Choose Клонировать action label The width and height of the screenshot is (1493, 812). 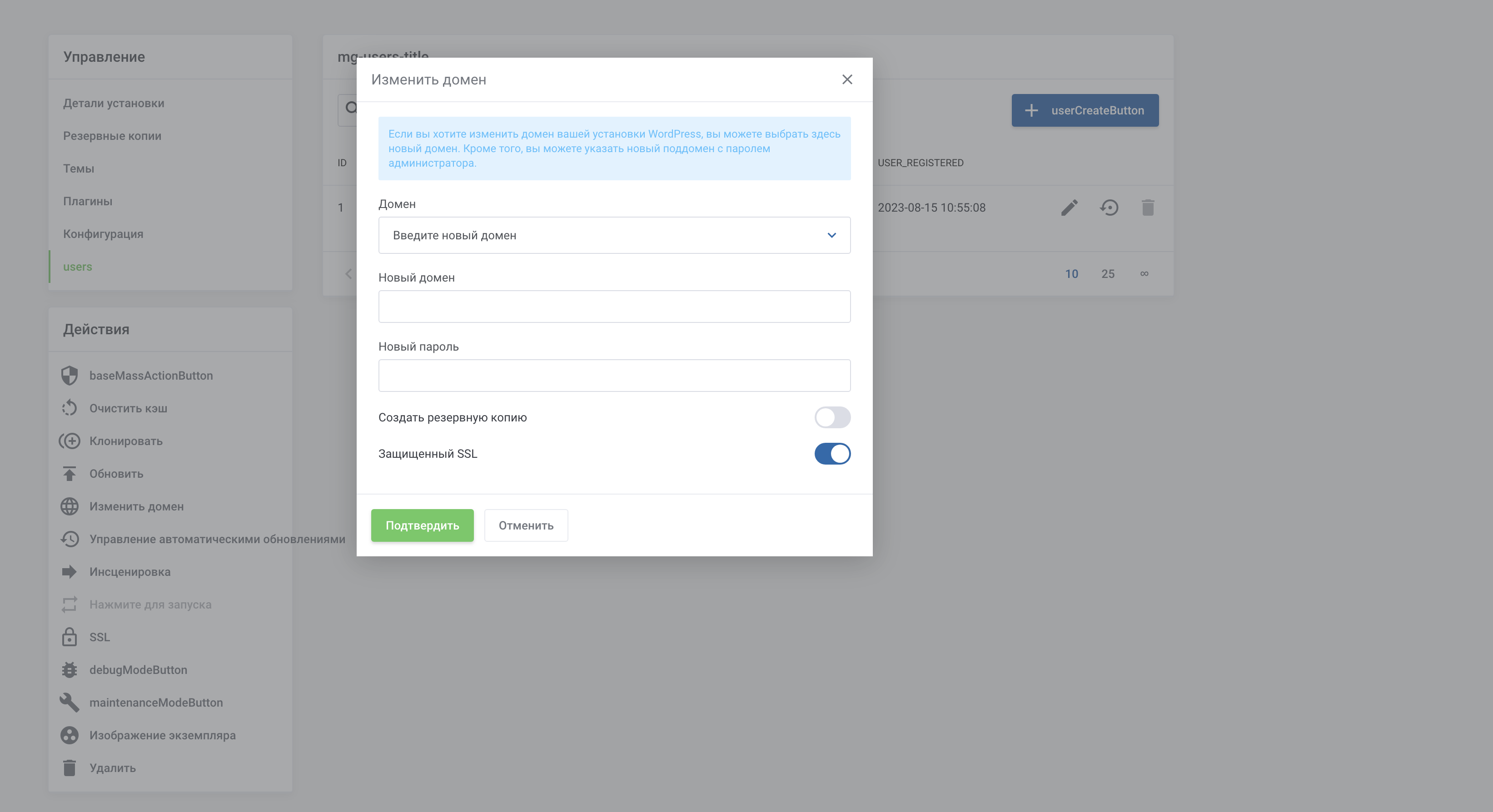126,441
